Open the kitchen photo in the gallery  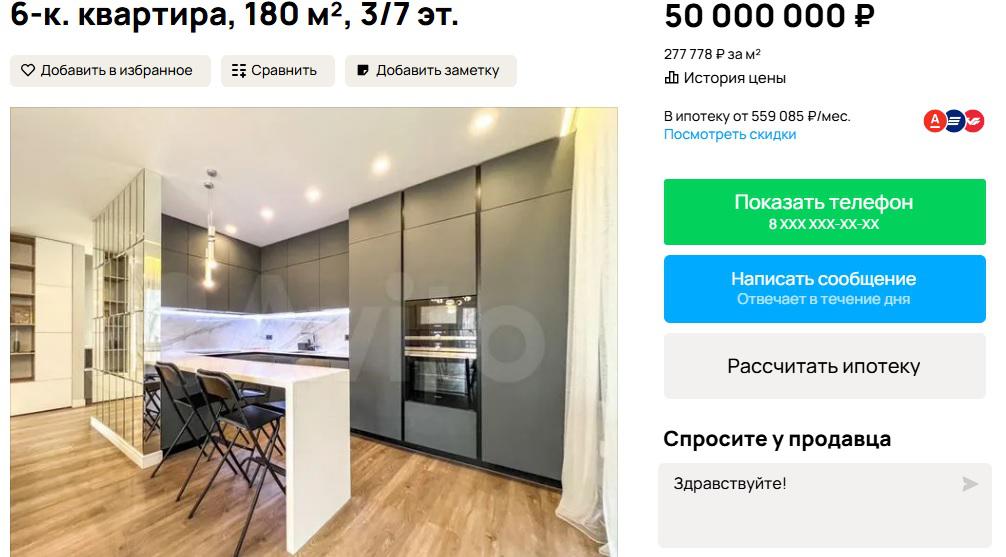314,332
